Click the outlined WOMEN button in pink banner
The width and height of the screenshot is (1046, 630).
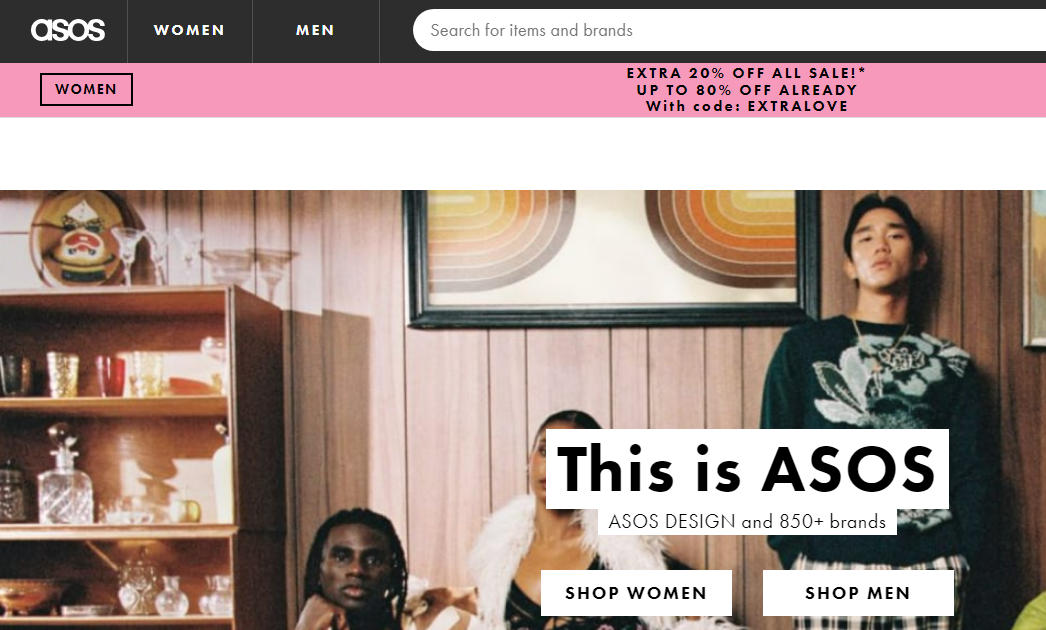coord(86,89)
